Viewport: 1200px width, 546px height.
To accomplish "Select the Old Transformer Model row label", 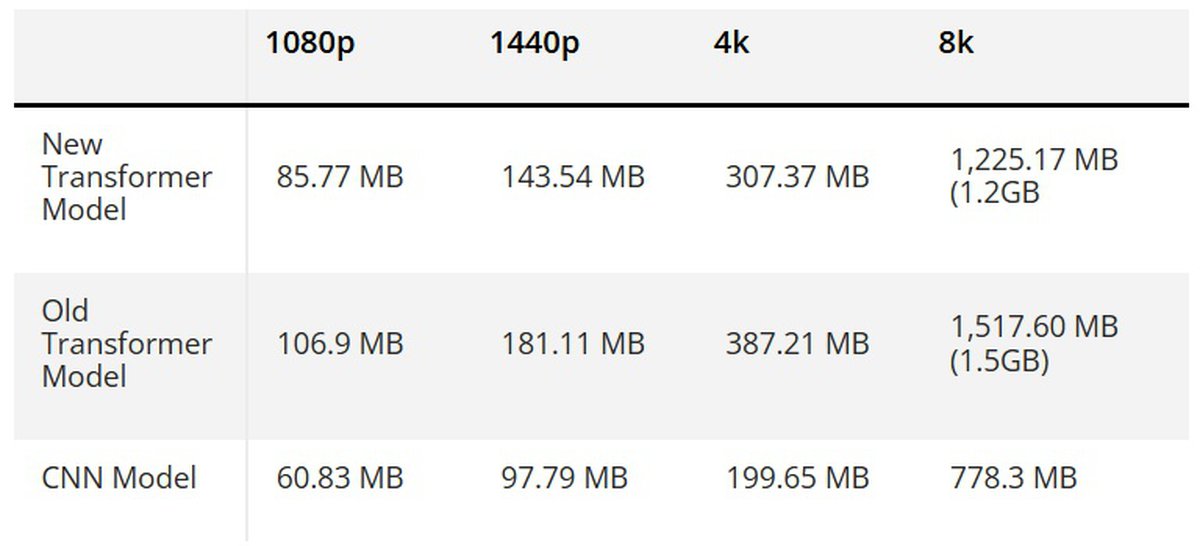I will [127, 343].
